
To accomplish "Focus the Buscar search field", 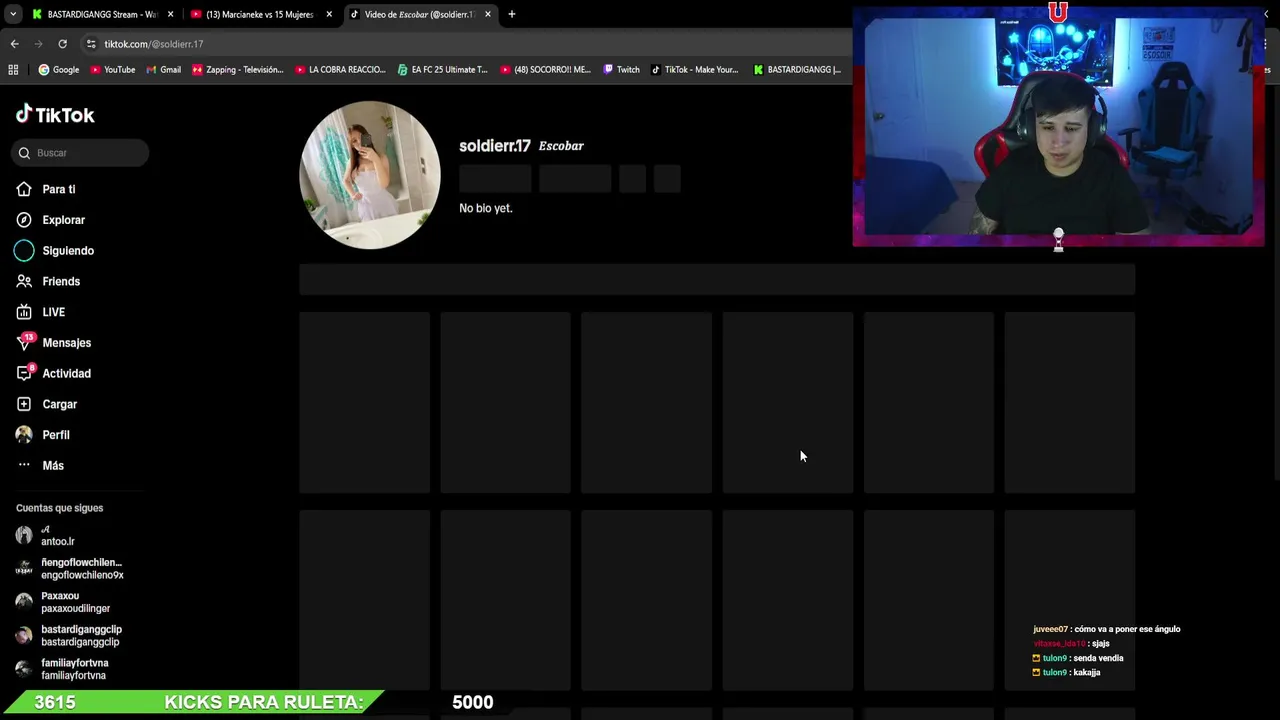I will pos(80,153).
